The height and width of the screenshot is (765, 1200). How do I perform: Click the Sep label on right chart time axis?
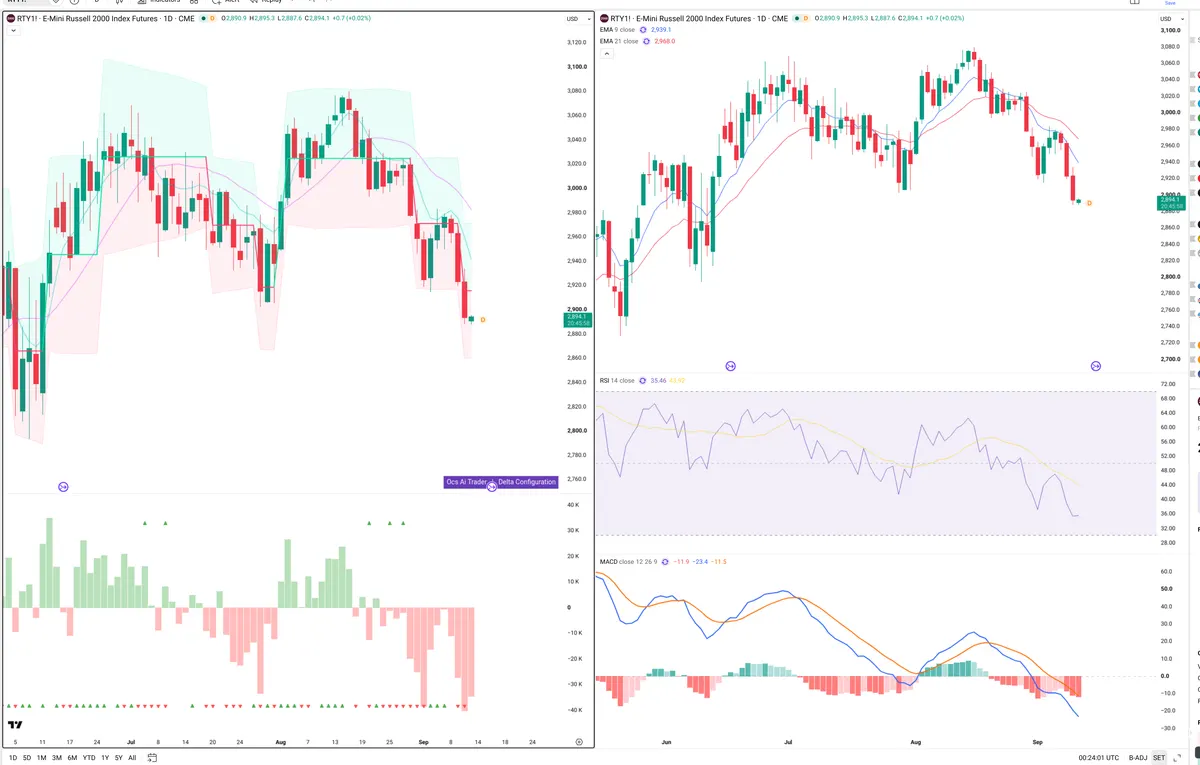click(1037, 743)
